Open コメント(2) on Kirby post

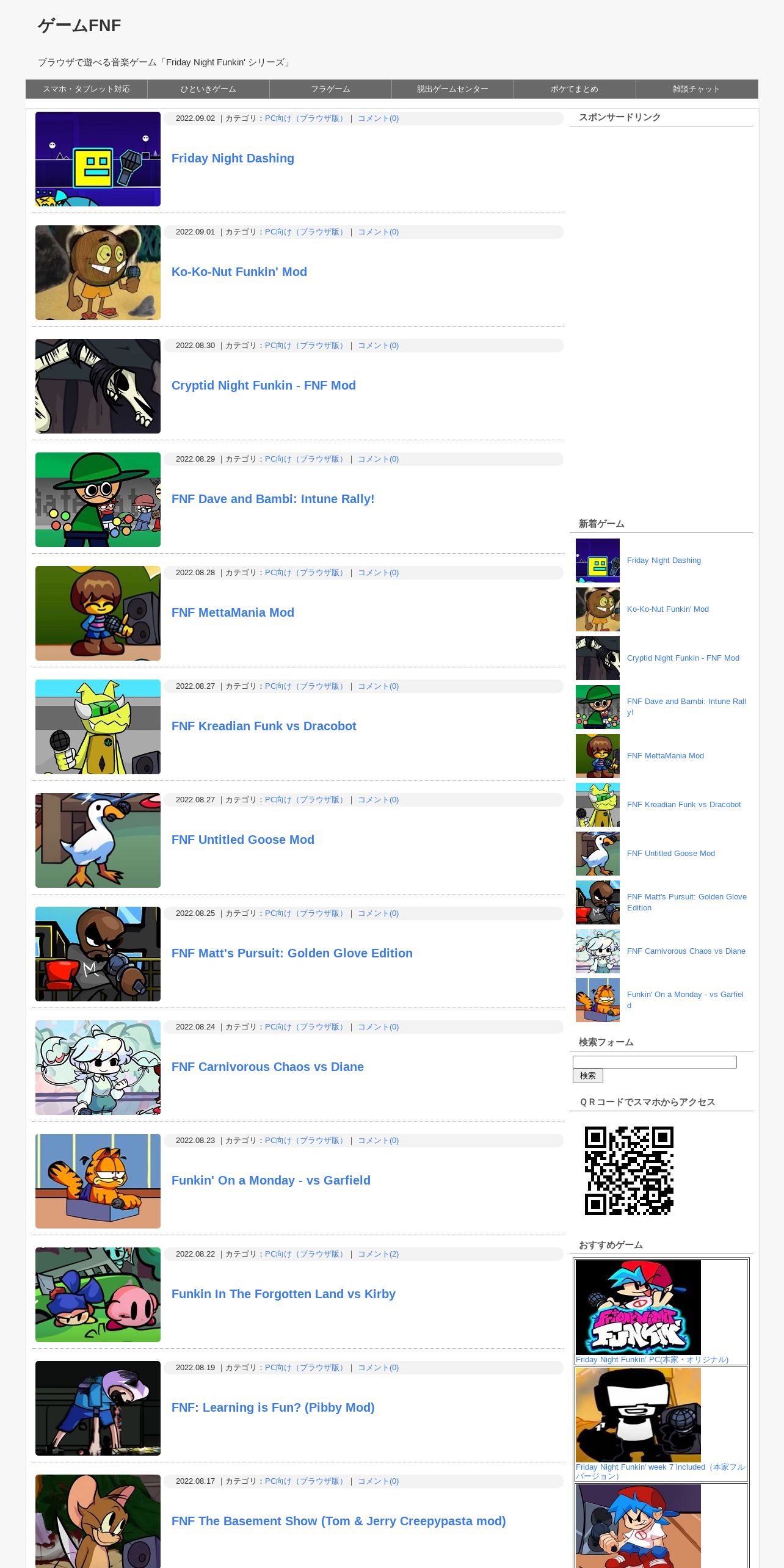(x=378, y=1254)
